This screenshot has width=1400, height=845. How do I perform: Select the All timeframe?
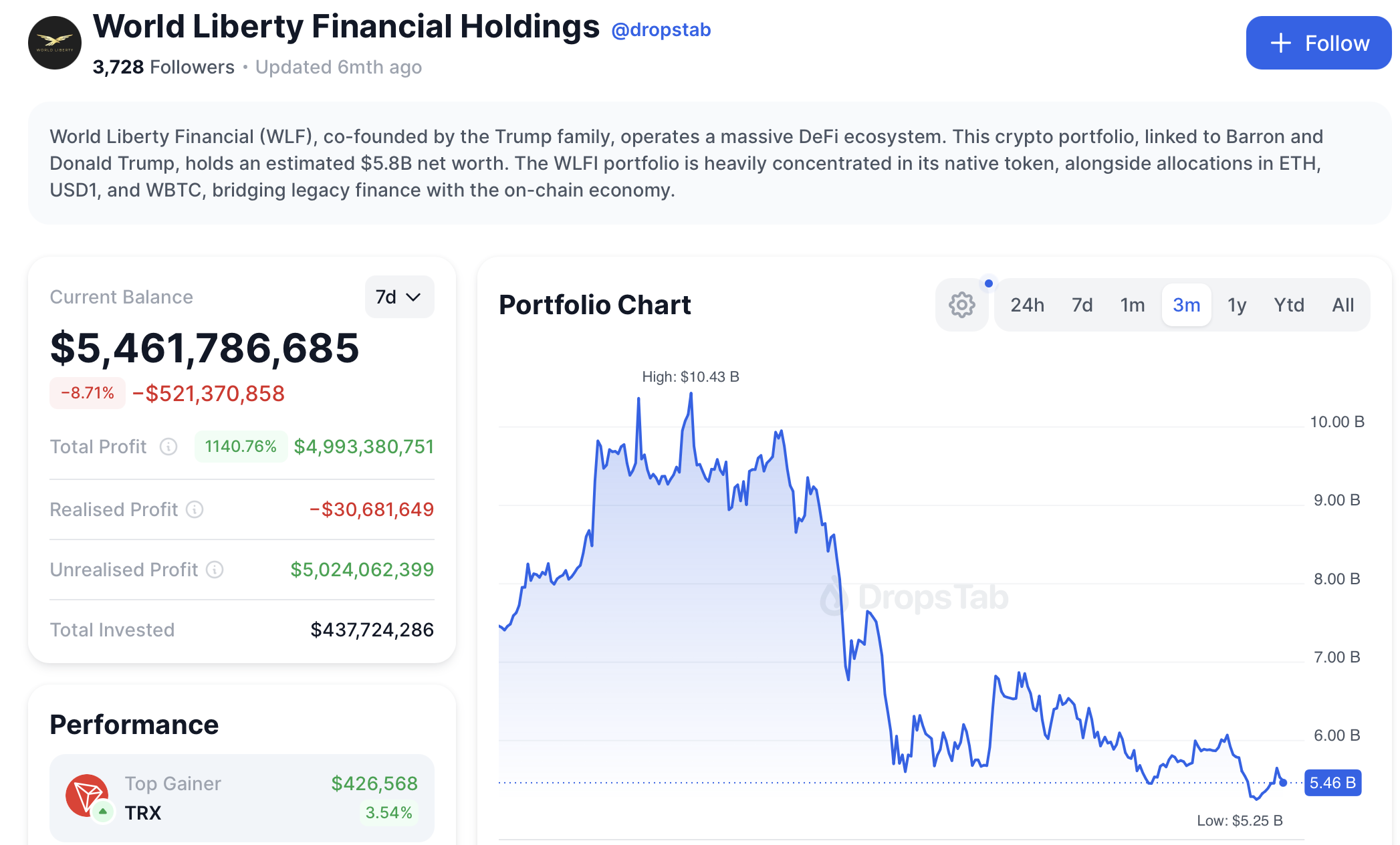click(x=1343, y=305)
